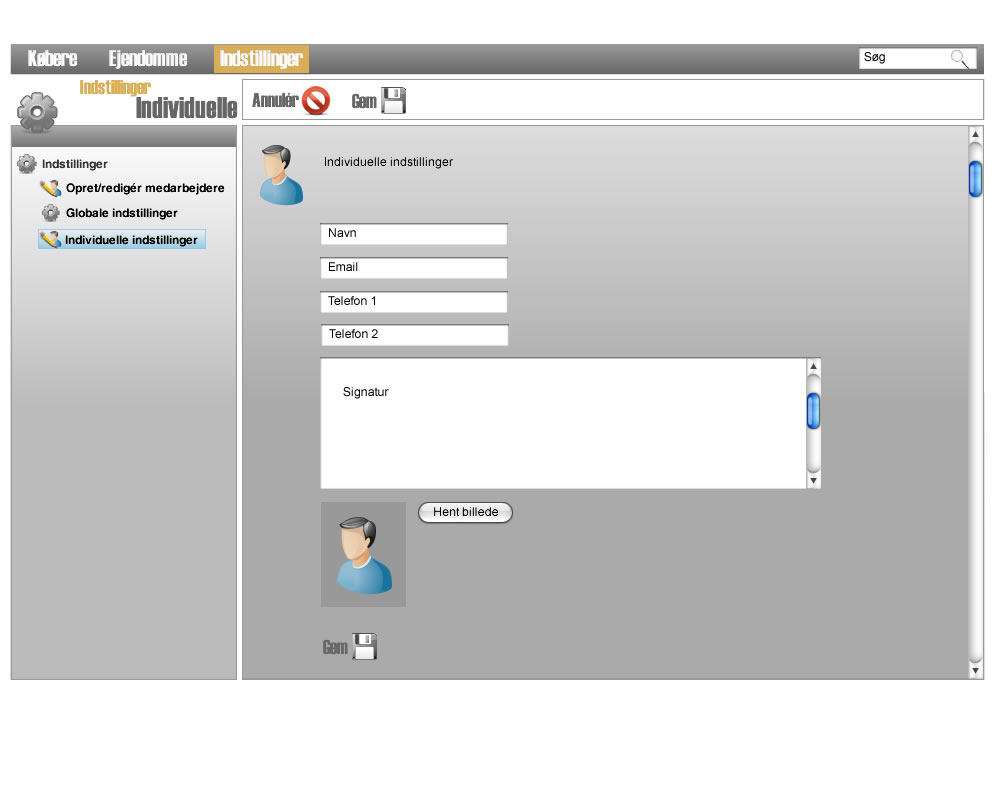Click the Navn input field
This screenshot has height=800, width=1000.
[x=414, y=233]
